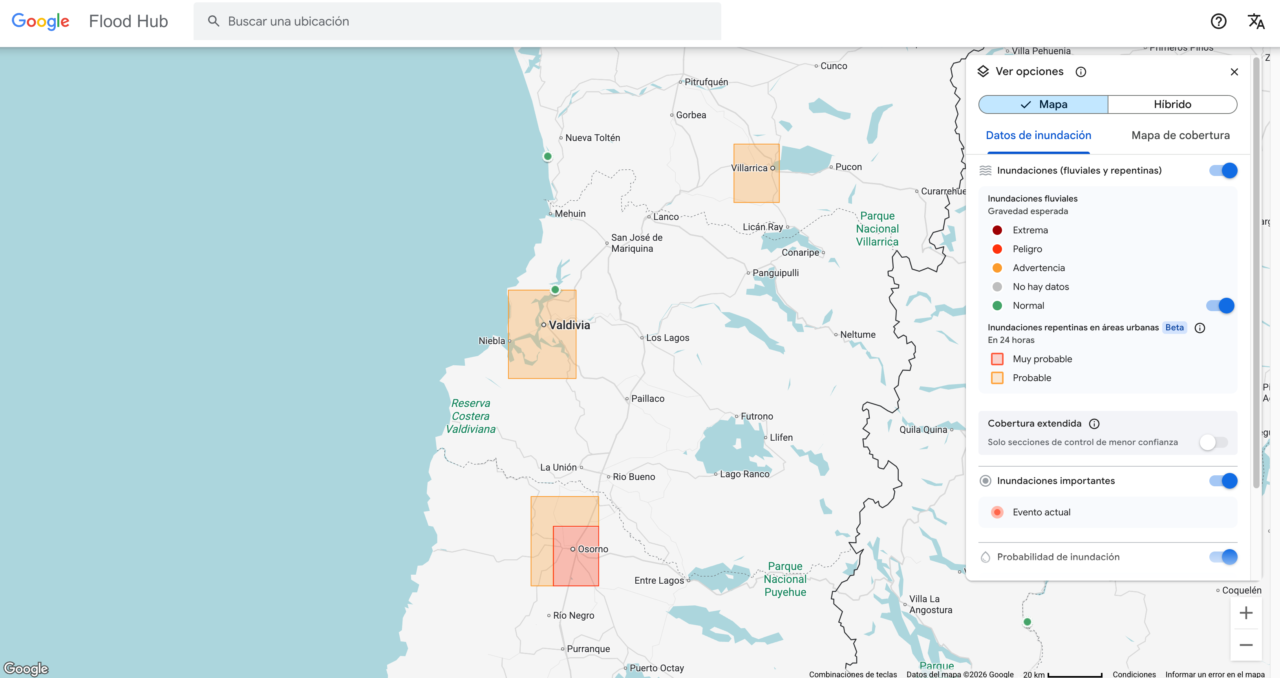Click the Valdivia city label
This screenshot has width=1280, height=678.
click(x=569, y=325)
